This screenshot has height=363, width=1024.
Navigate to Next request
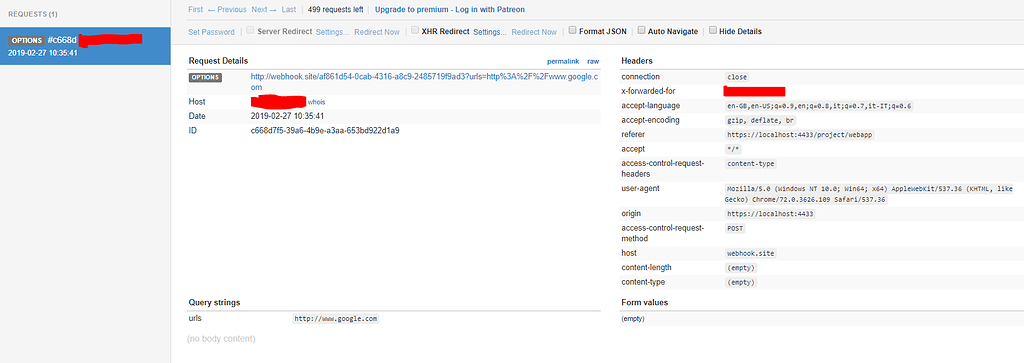coord(264,10)
